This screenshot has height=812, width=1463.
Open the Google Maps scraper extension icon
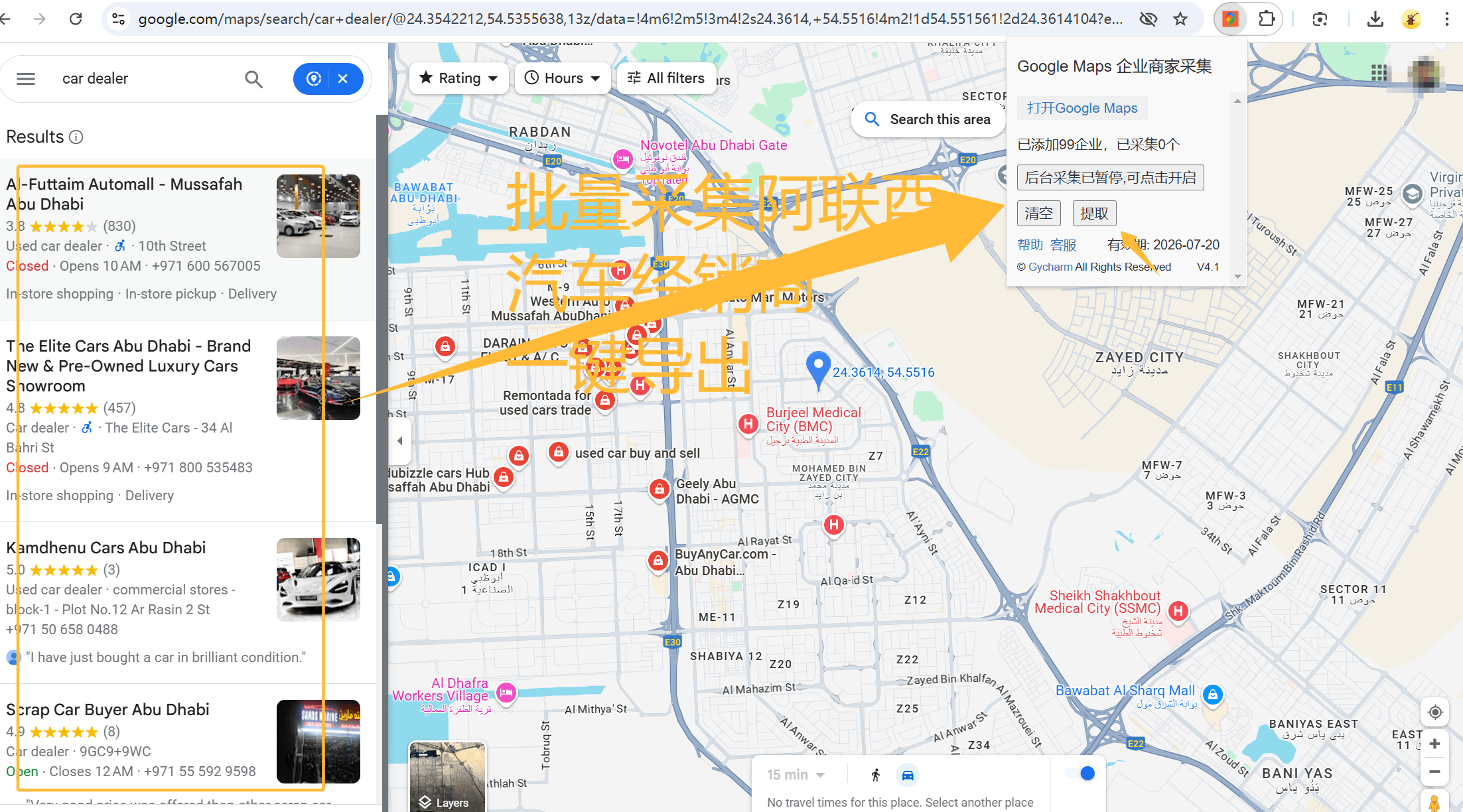tap(1231, 19)
